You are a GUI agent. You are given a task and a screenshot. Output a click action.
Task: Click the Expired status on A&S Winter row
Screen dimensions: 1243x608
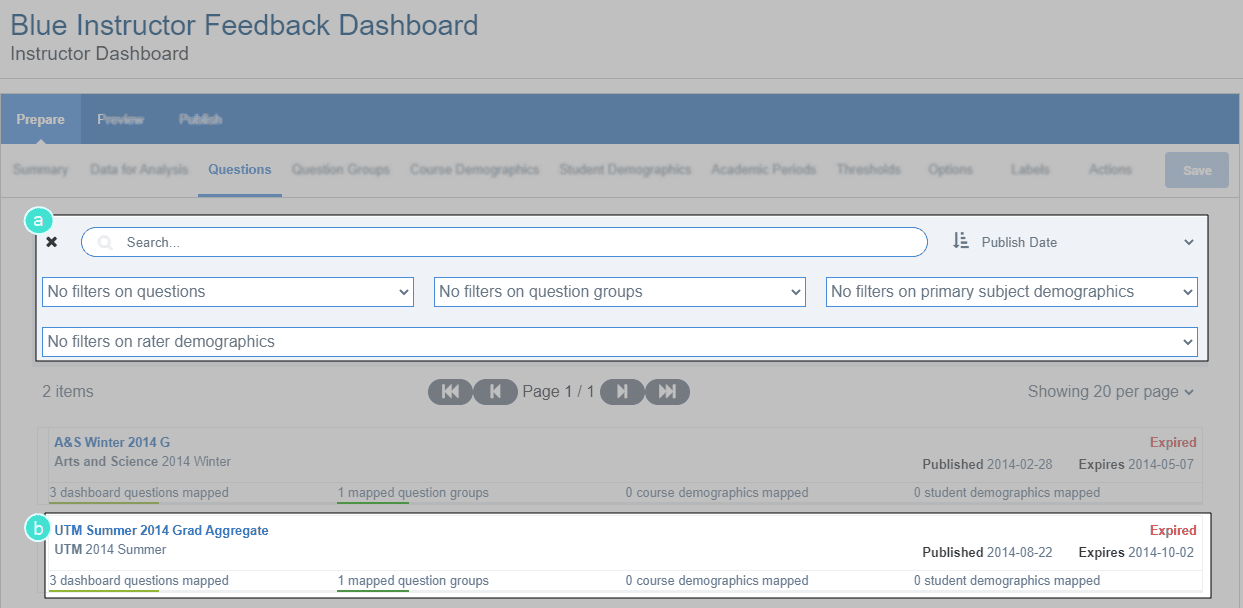point(1173,442)
